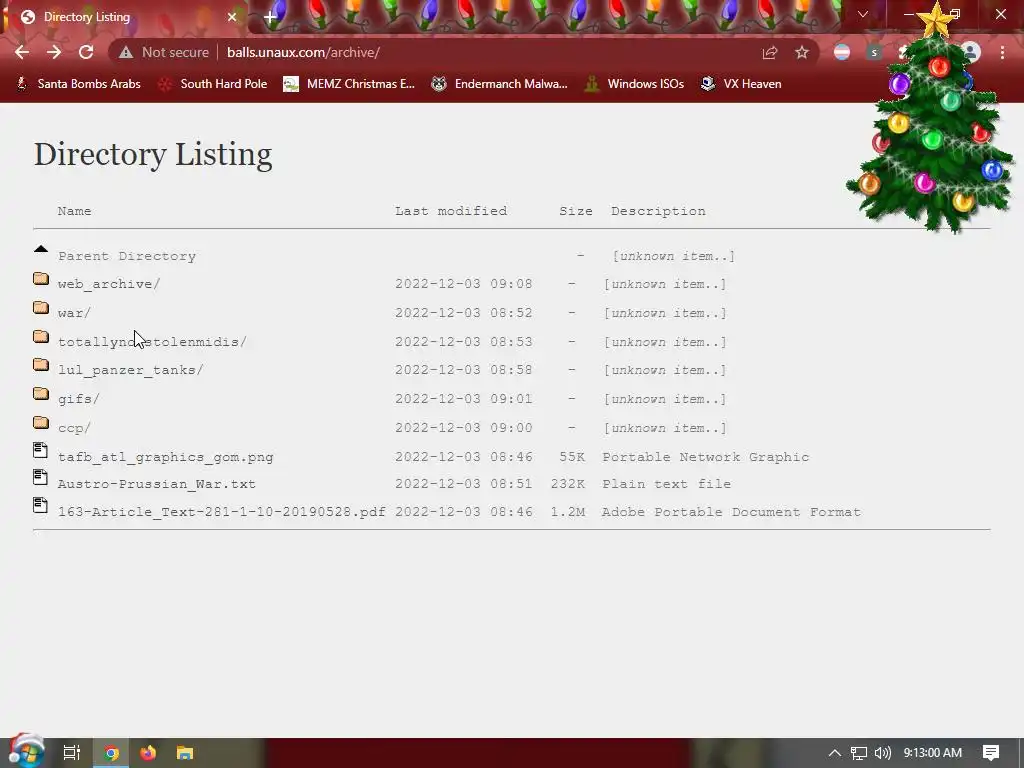Click file icon next to Austro-Prussian_War.txt
The image size is (1024, 768).
[x=40, y=477]
